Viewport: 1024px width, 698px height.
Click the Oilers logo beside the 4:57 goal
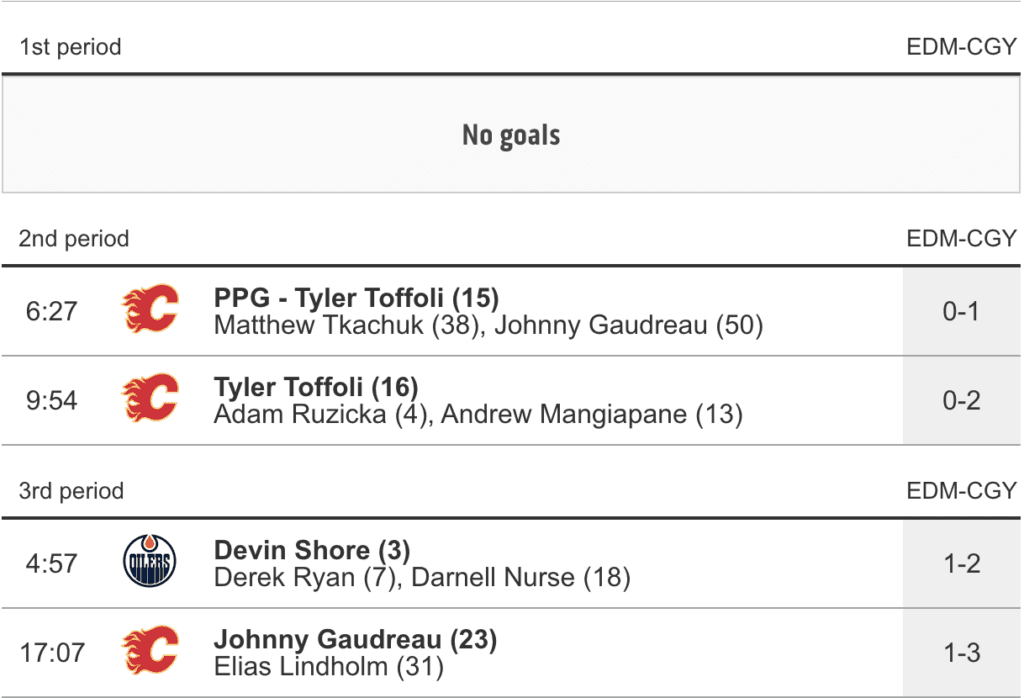pyautogui.click(x=150, y=561)
